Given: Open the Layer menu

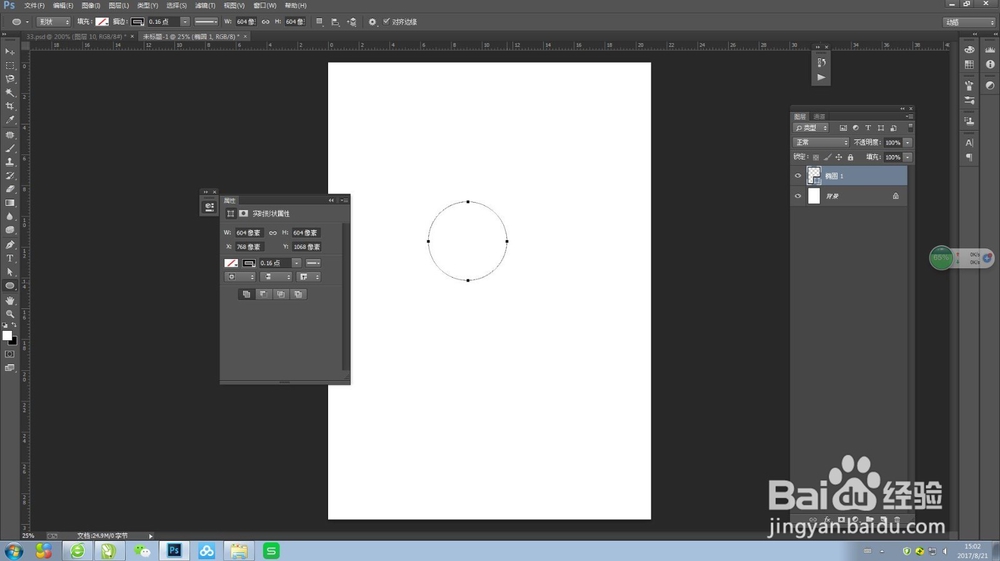Looking at the screenshot, I should tap(119, 5).
